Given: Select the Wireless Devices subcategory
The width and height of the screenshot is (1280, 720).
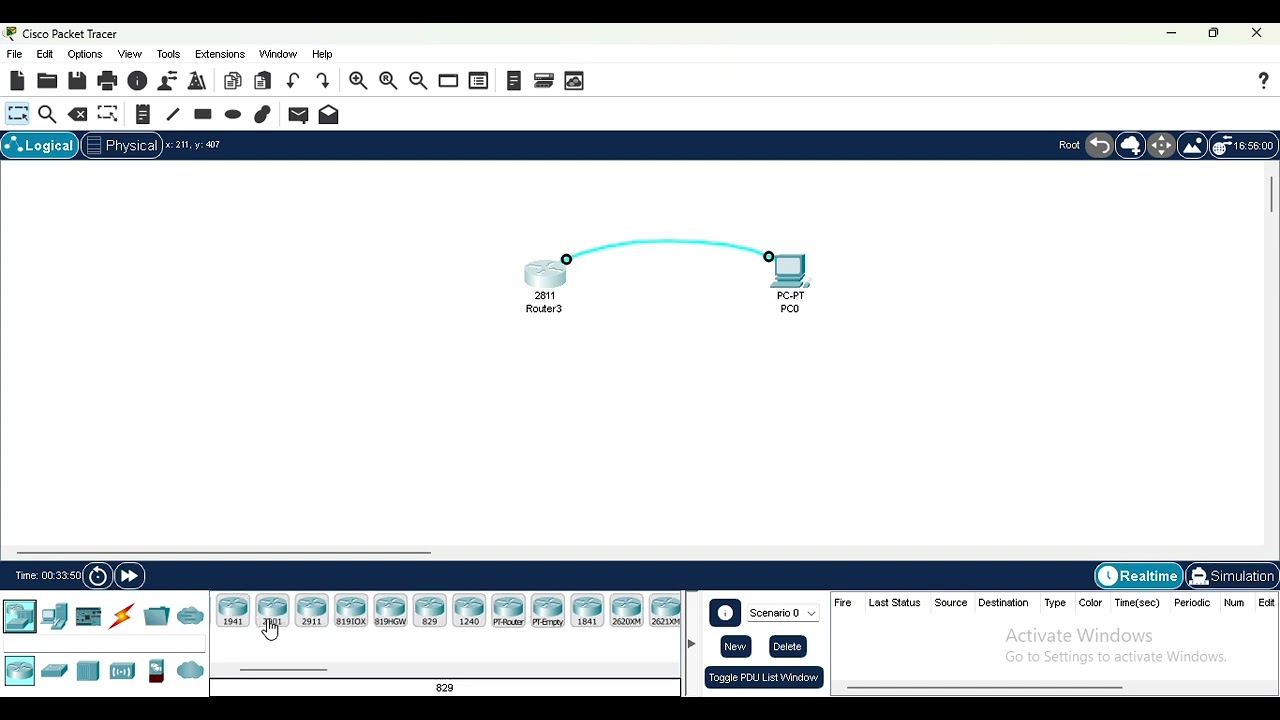Looking at the screenshot, I should [122, 670].
